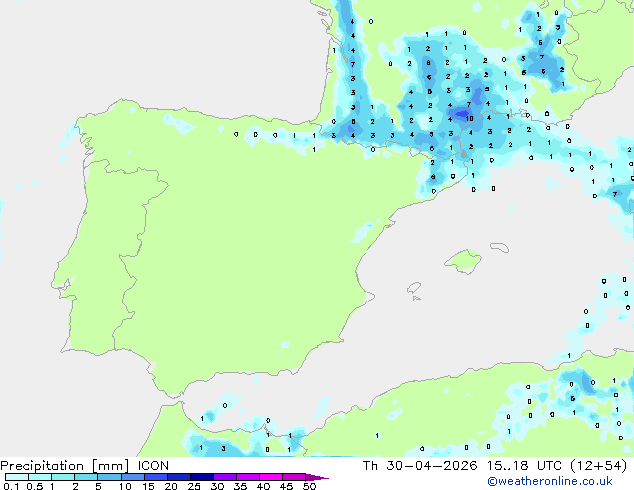The image size is (634, 490).
Task: Pick the 15–20 mm legend color swatch
Action: click(x=156, y=477)
